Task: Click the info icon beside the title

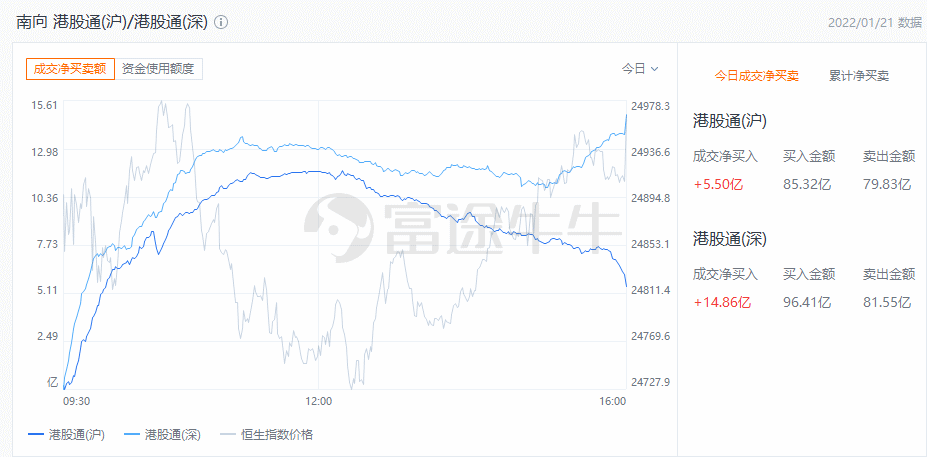Action: click(x=221, y=23)
